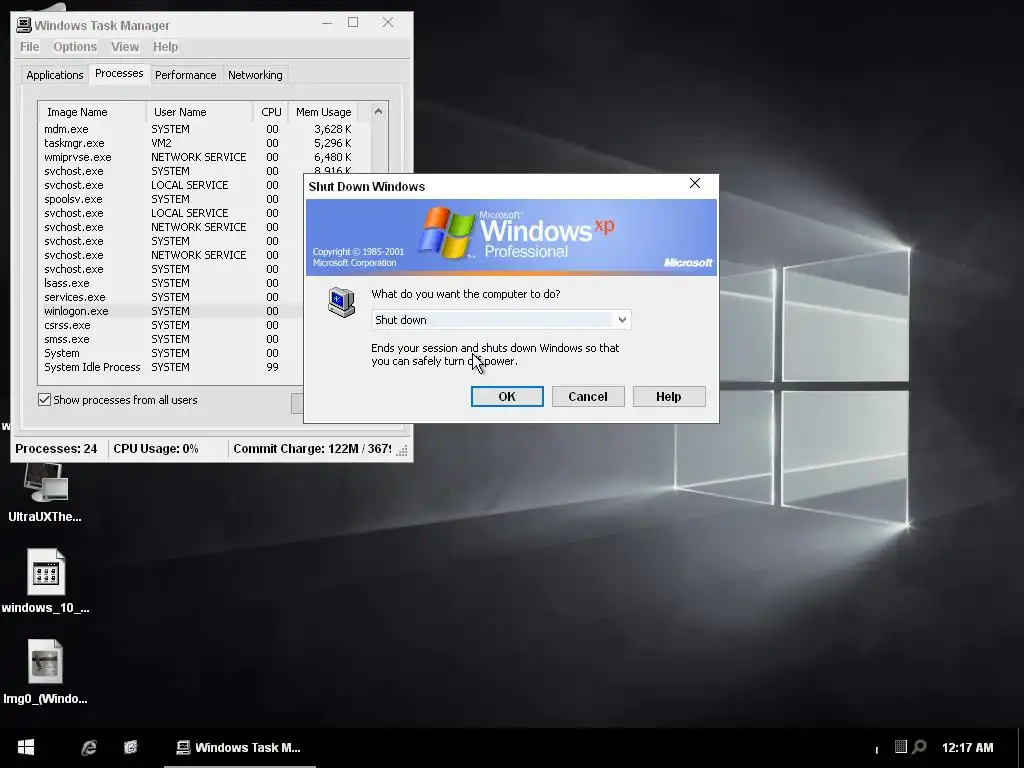
Task: Open Task Manager Options menu
Action: click(75, 46)
